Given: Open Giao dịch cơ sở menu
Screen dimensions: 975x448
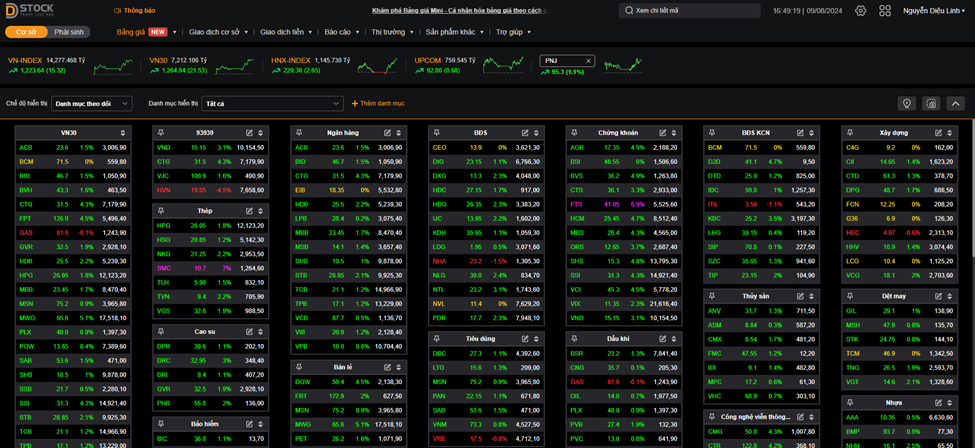Looking at the screenshot, I should pyautogui.click(x=218, y=32).
